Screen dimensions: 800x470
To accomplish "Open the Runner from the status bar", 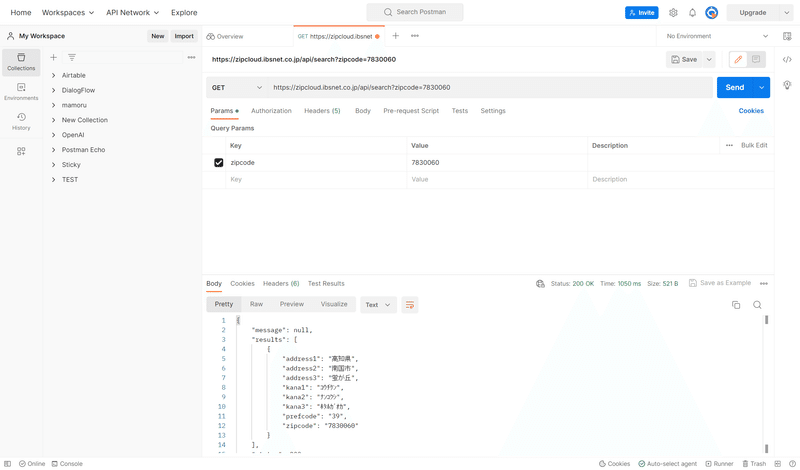I will tap(719, 464).
